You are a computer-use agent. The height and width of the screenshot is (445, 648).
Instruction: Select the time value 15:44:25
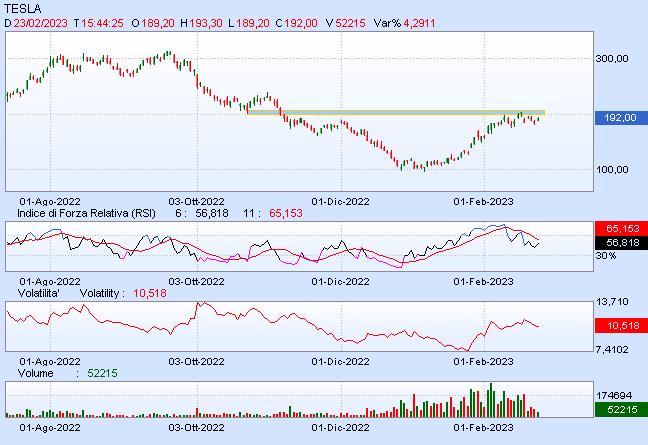click(102, 23)
